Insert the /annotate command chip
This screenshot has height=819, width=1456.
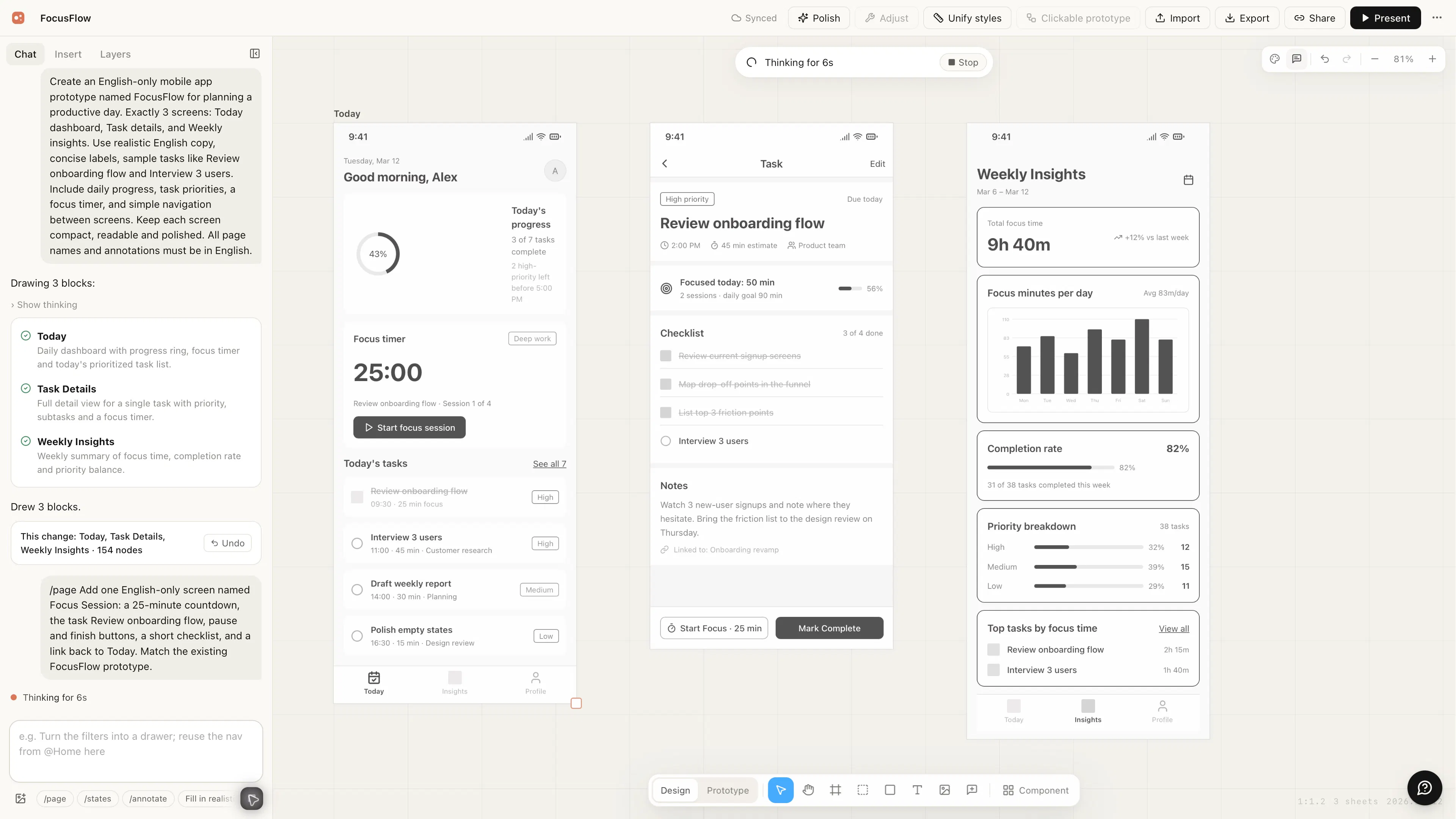click(148, 799)
